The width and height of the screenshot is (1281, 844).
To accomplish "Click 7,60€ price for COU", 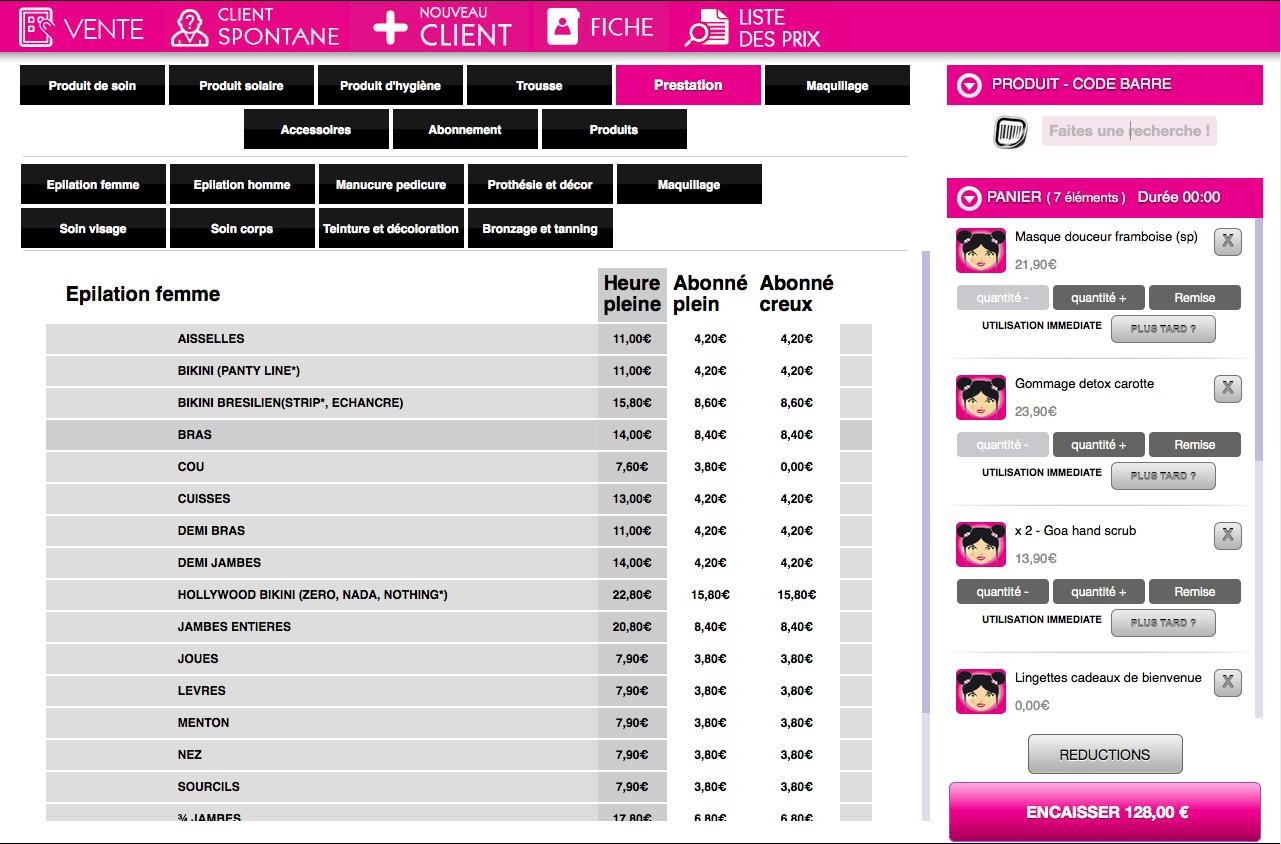I will point(632,467).
